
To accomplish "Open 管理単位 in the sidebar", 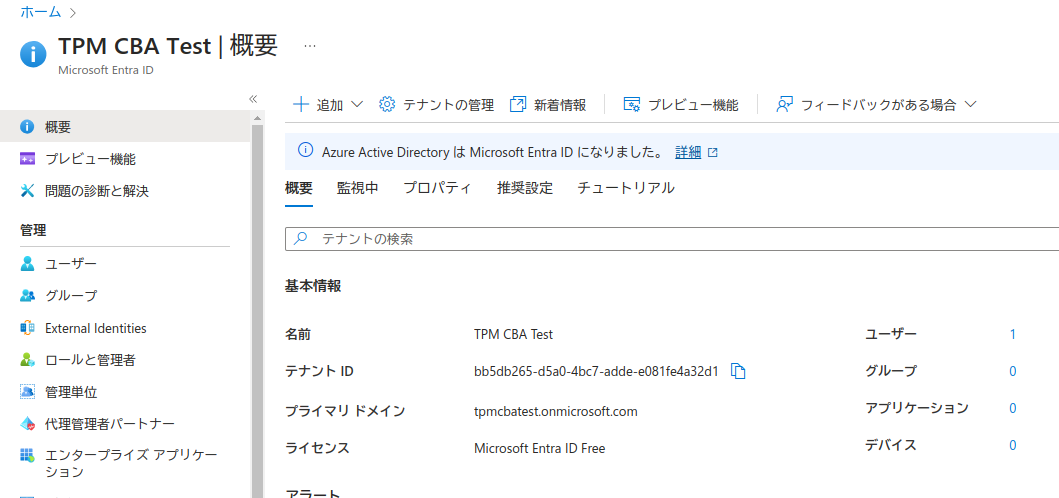I will 71,392.
